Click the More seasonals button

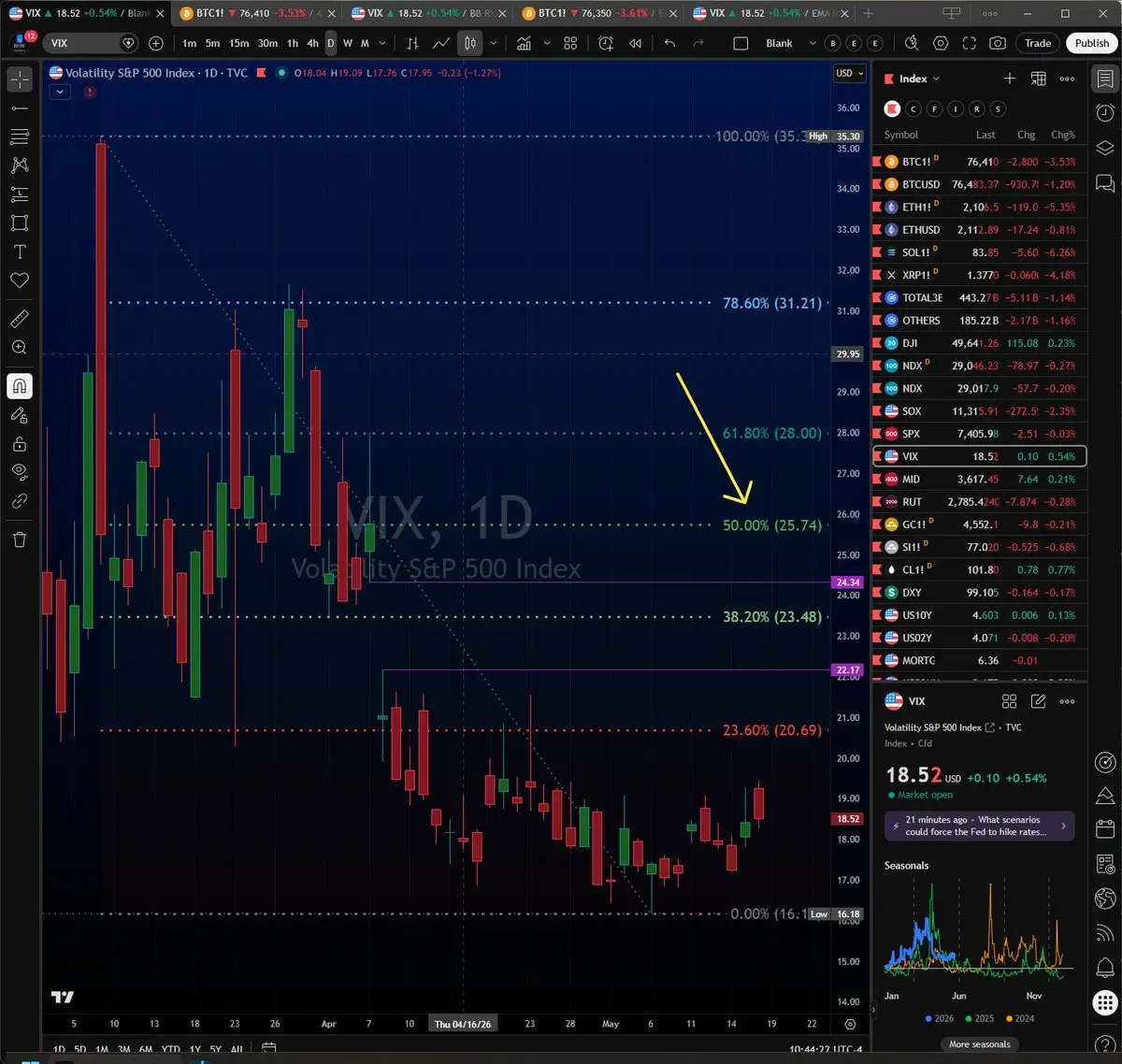click(x=979, y=1044)
